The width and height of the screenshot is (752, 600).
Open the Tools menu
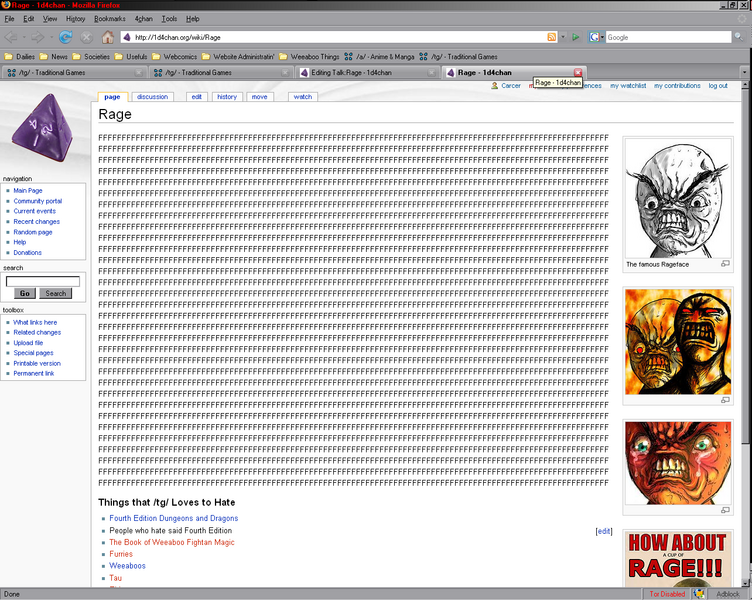point(169,19)
